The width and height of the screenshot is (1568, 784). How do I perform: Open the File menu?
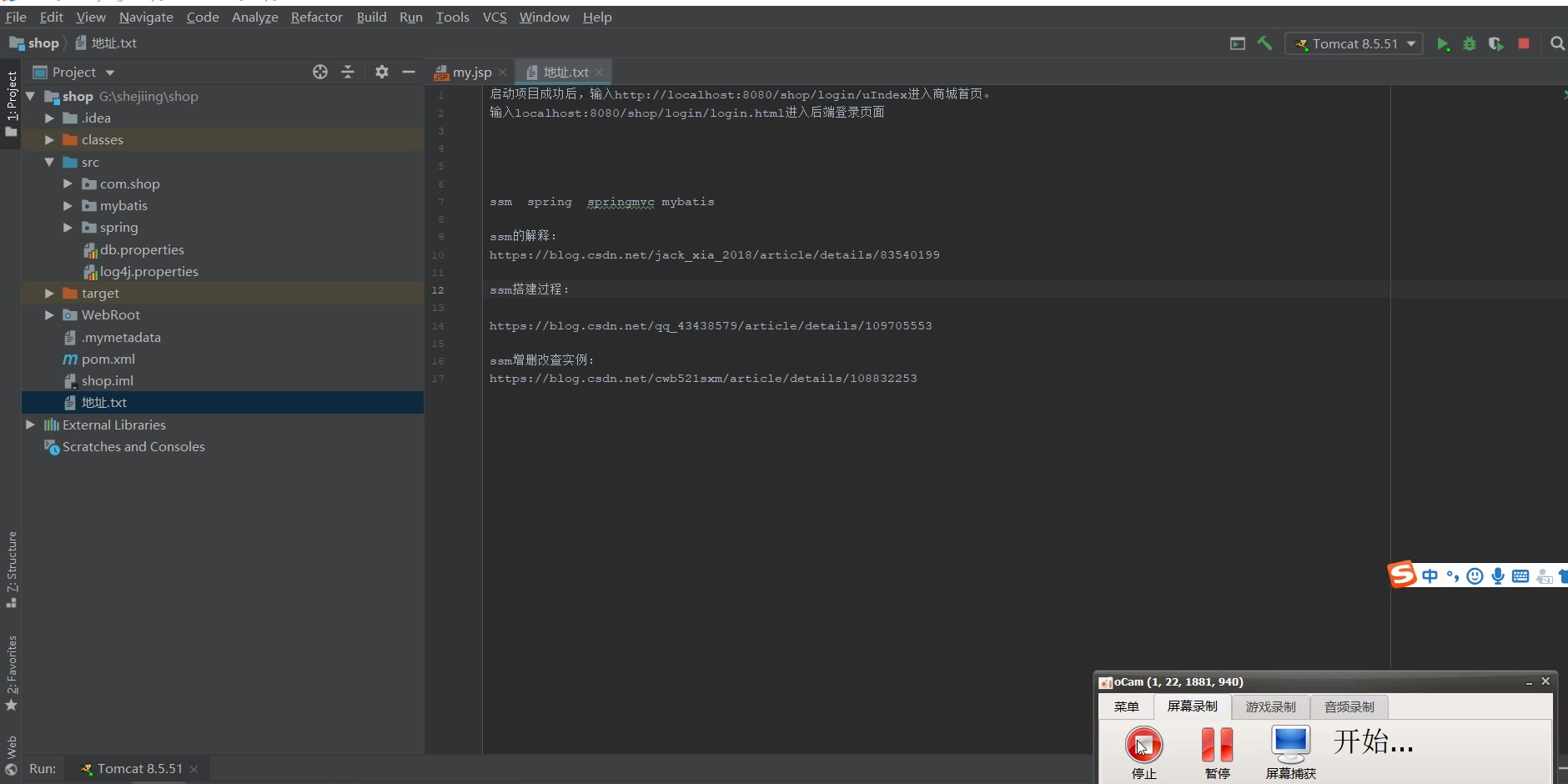coord(16,17)
